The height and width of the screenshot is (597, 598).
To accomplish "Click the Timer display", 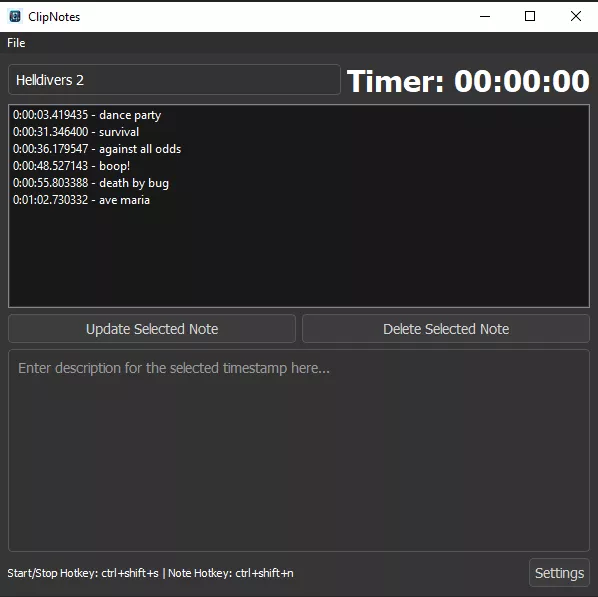I will pyautogui.click(x=468, y=81).
